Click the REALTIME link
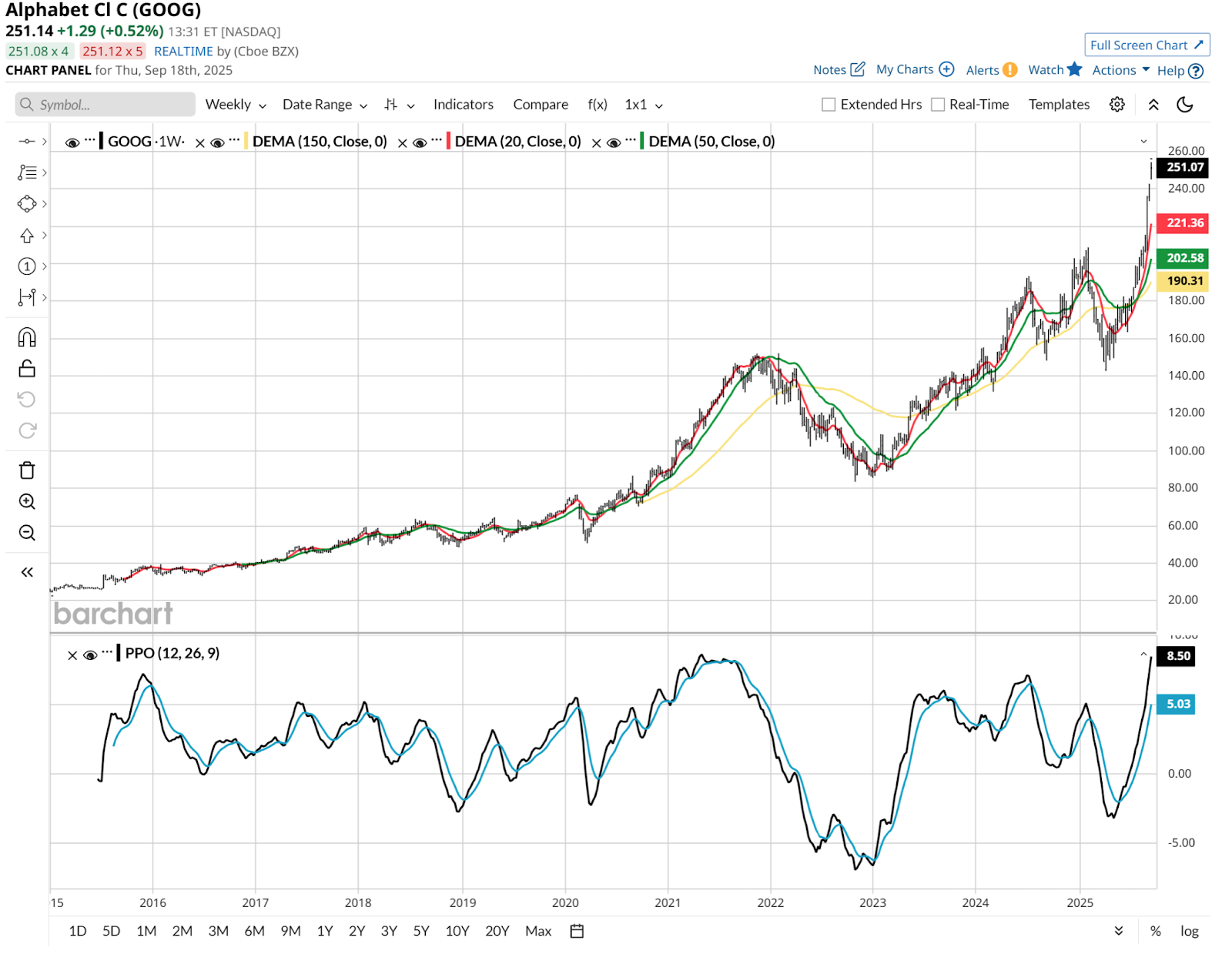This screenshot has height=954, width=1232. (183, 52)
